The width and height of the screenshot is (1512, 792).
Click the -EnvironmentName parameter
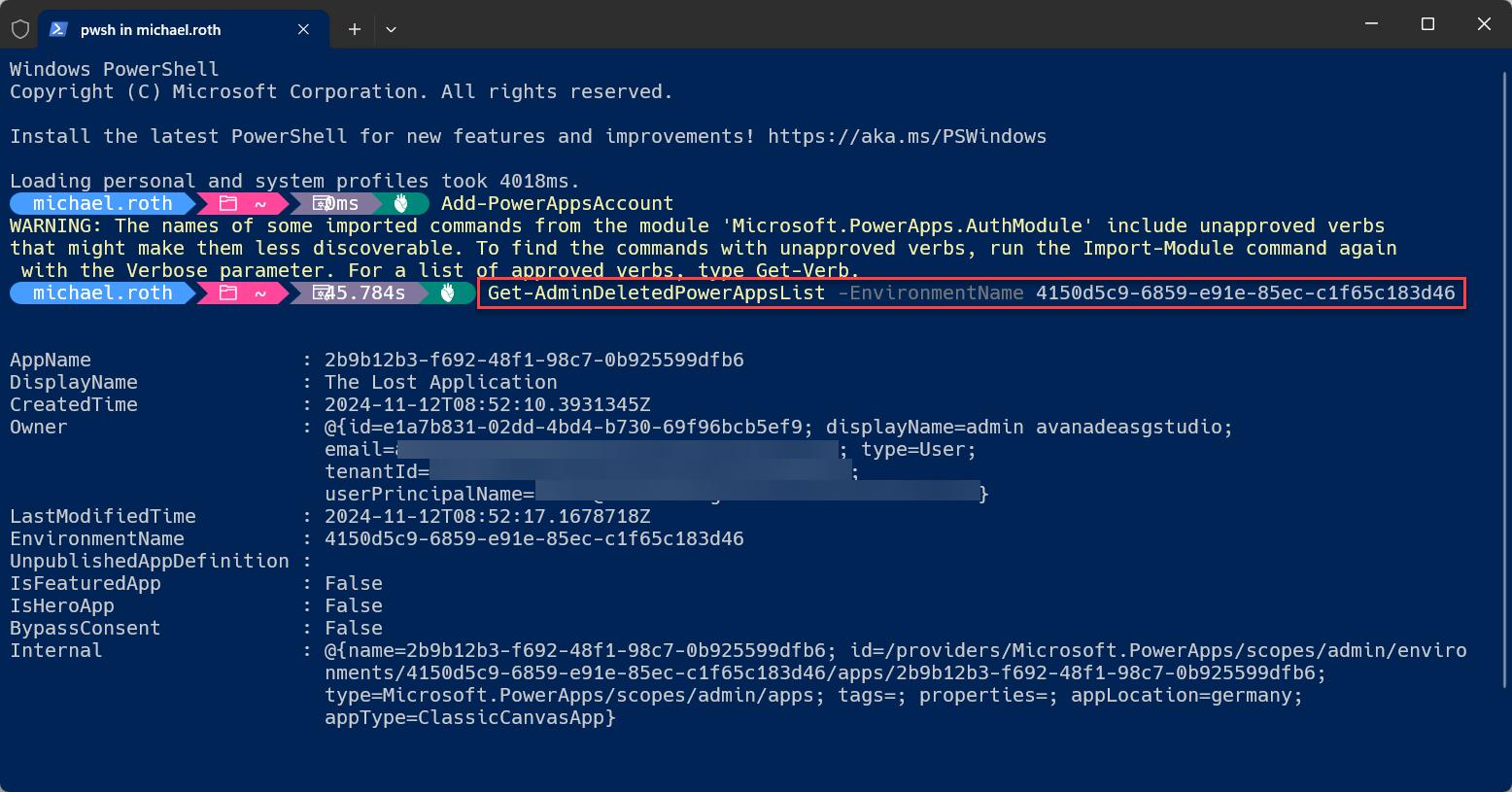click(x=931, y=293)
